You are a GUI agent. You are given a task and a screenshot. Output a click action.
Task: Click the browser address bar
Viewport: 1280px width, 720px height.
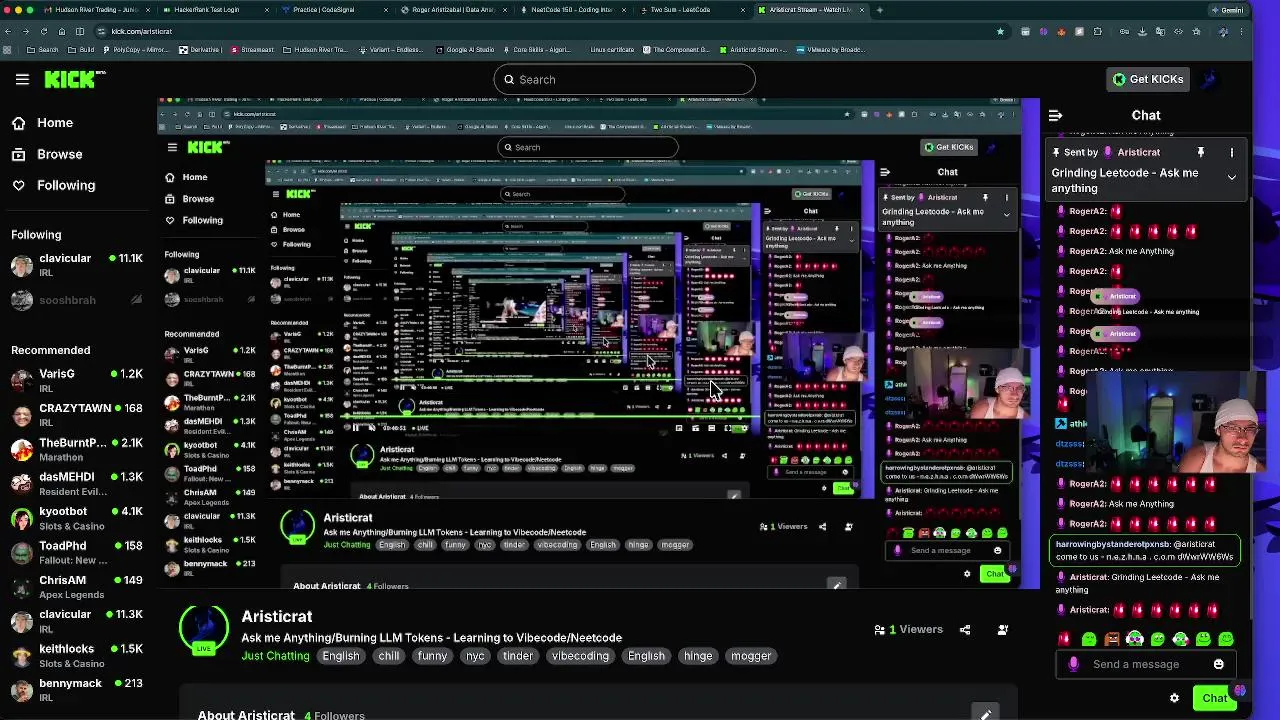[550, 31]
